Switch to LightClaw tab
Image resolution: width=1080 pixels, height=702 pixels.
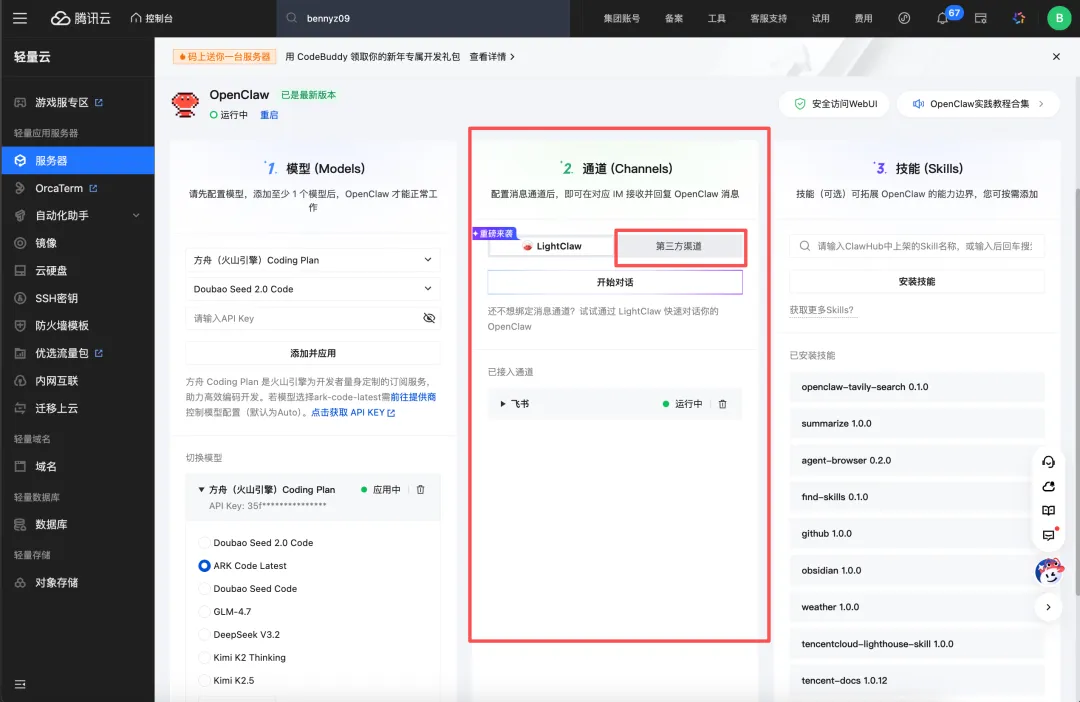(551, 246)
